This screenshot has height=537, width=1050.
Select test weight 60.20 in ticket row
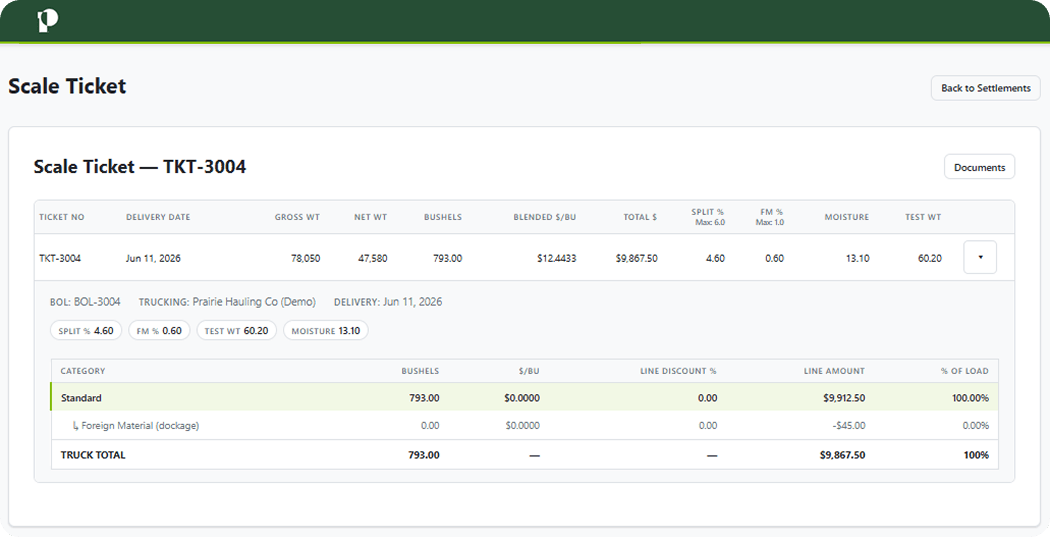click(x=929, y=258)
